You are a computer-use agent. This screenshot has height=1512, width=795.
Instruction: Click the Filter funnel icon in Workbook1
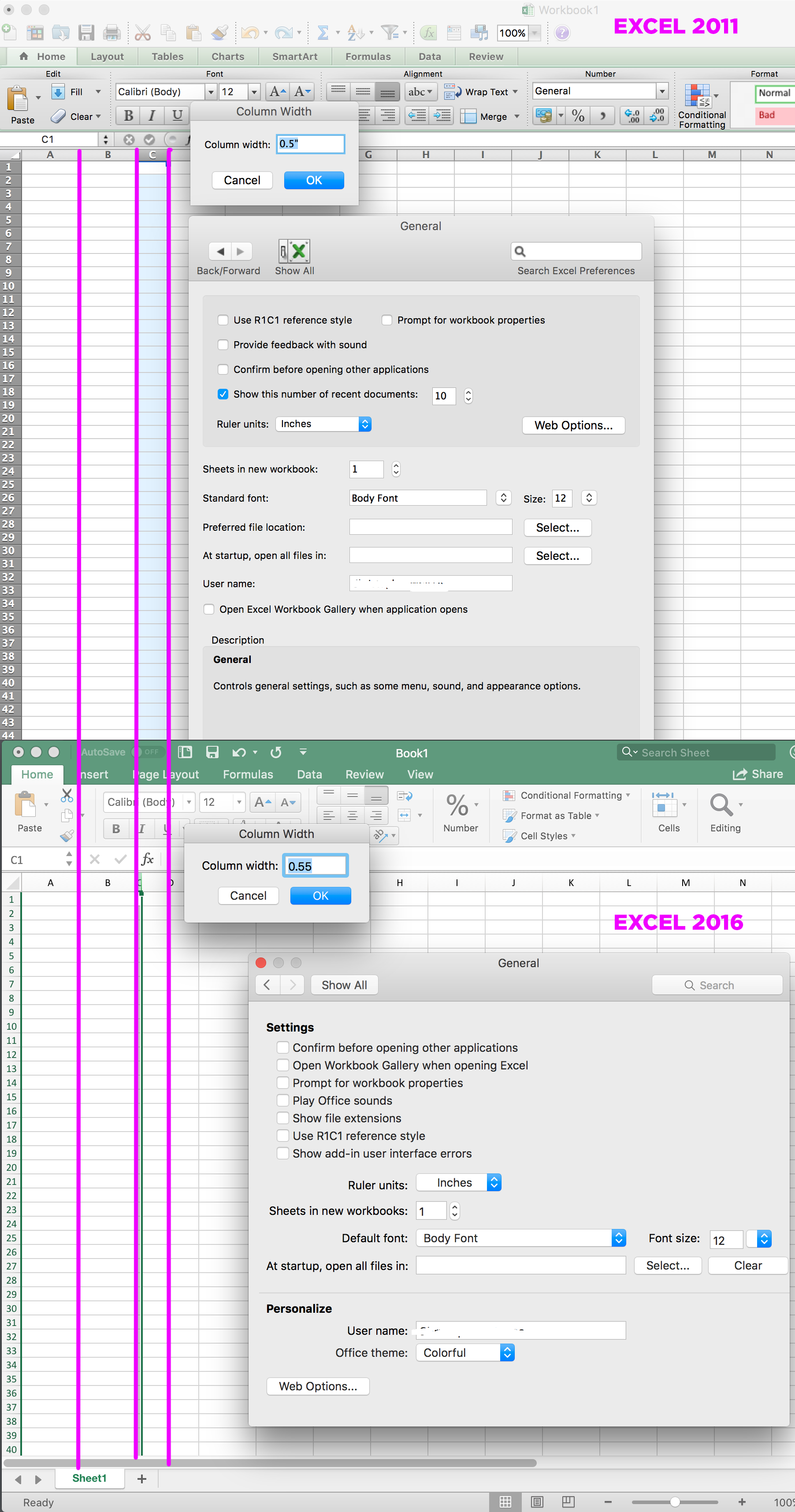coord(389,33)
